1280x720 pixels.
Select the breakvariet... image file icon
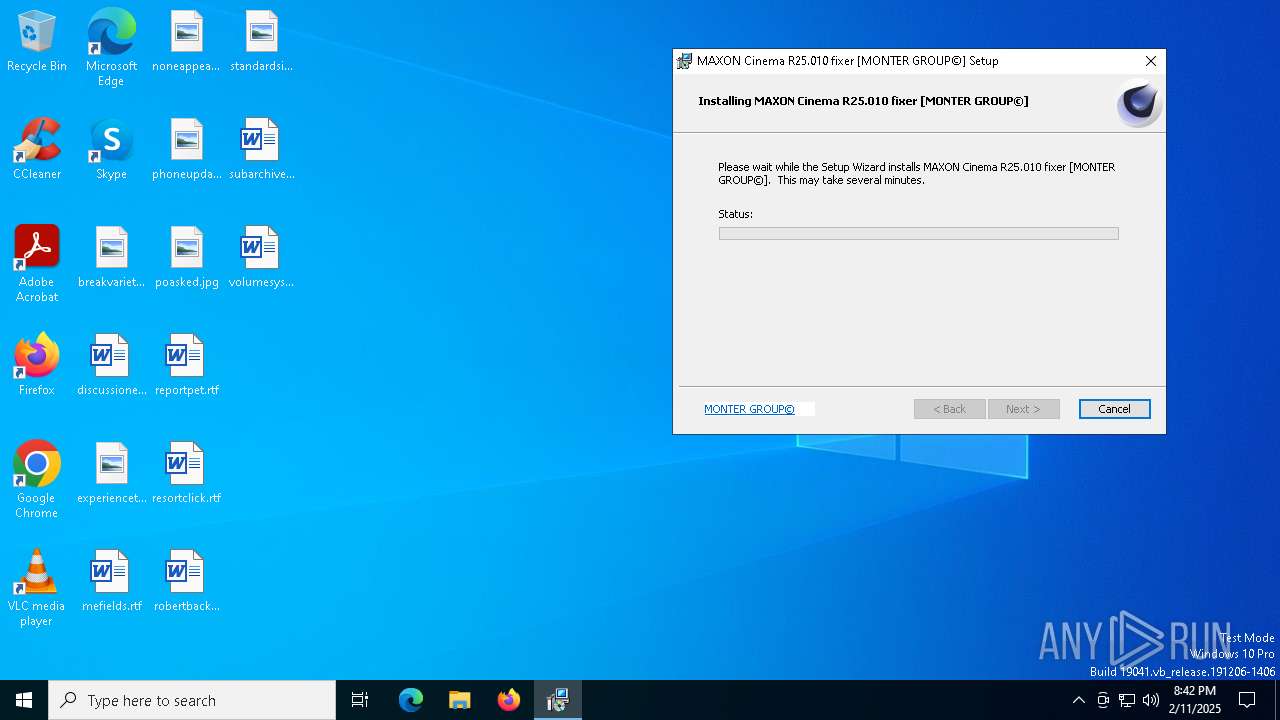pyautogui.click(x=111, y=258)
